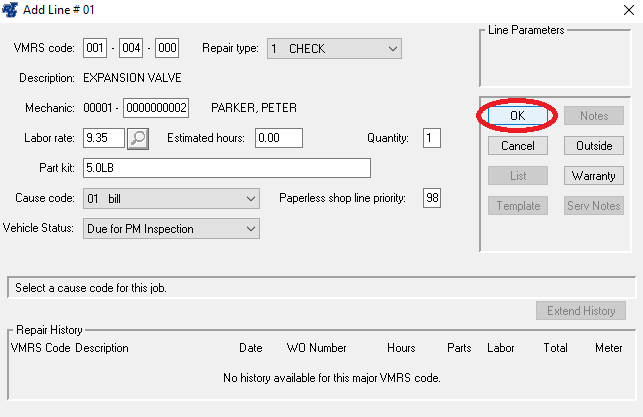Click the Mechanic ID input field
The width and height of the screenshot is (643, 417).
click(155, 108)
